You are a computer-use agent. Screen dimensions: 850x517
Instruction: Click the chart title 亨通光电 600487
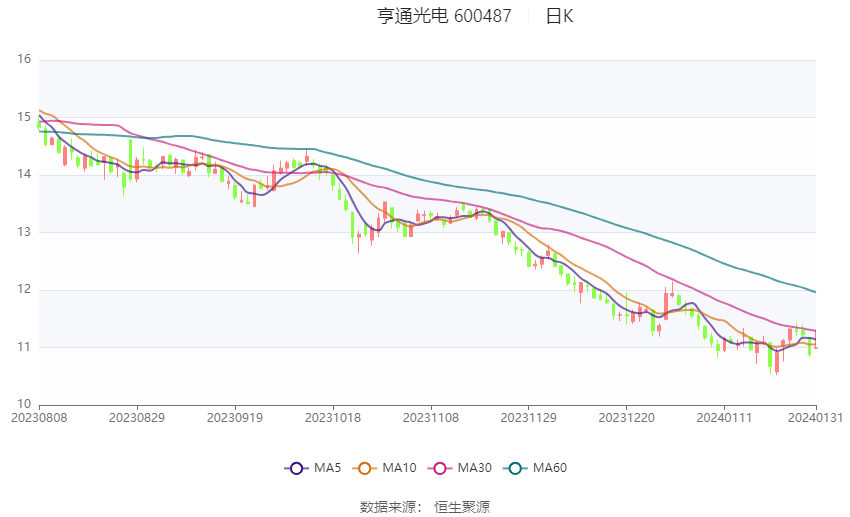point(444,16)
